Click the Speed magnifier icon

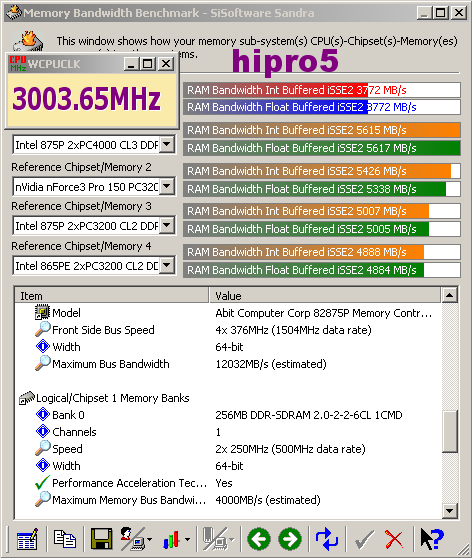(x=42, y=448)
